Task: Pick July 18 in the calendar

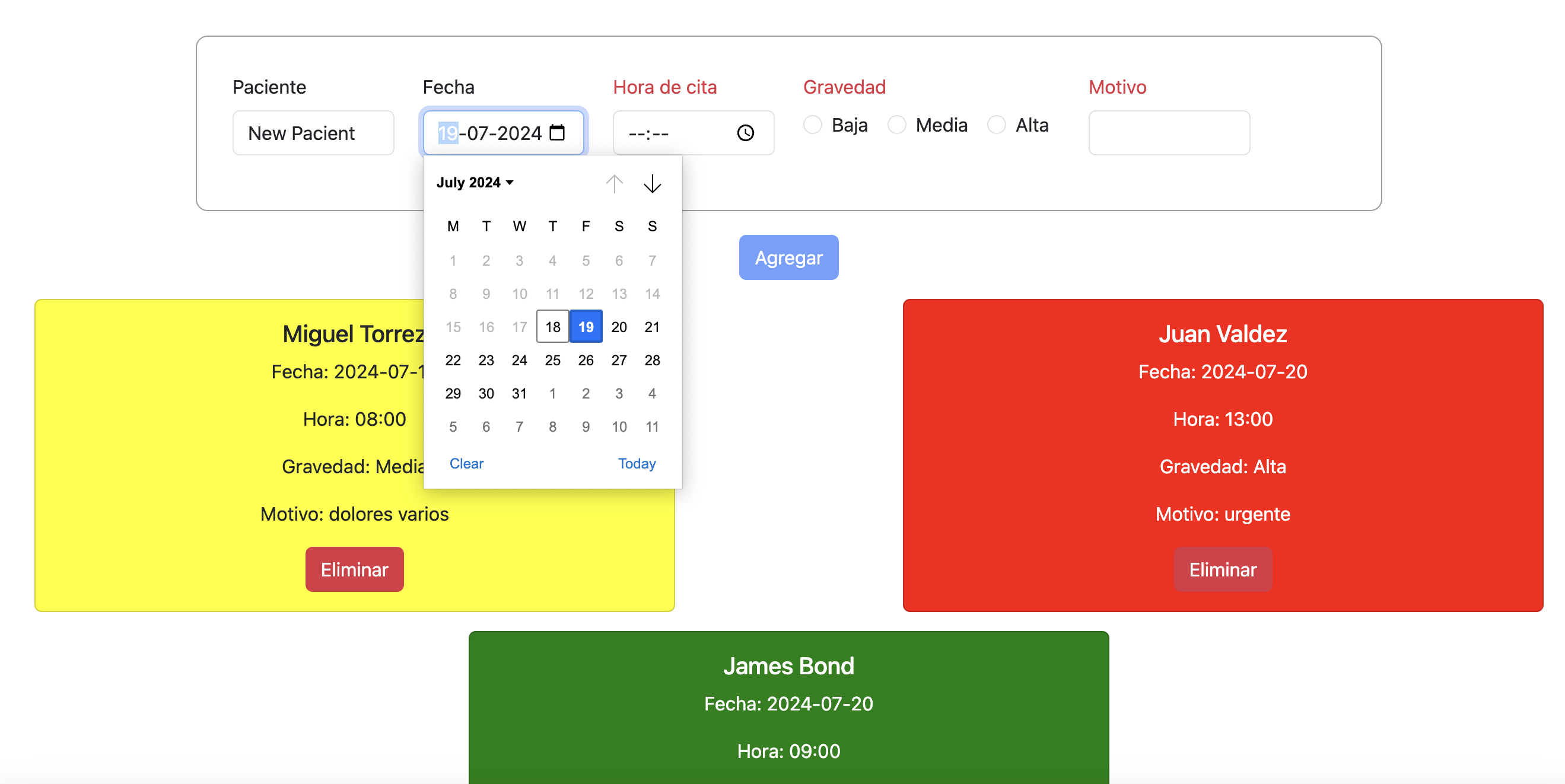Action: pyautogui.click(x=553, y=327)
